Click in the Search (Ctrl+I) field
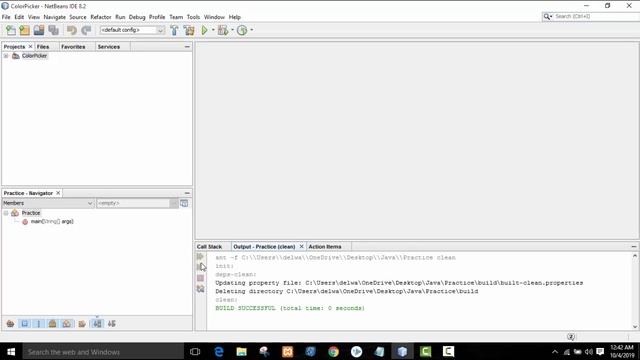The height and width of the screenshot is (360, 640). (x=597, y=17)
